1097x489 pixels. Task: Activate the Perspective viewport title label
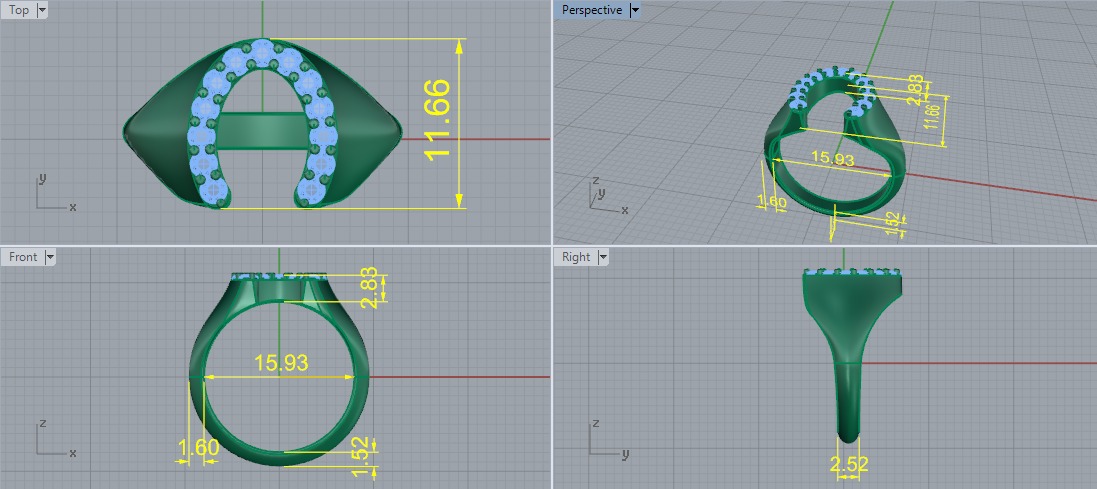click(592, 10)
